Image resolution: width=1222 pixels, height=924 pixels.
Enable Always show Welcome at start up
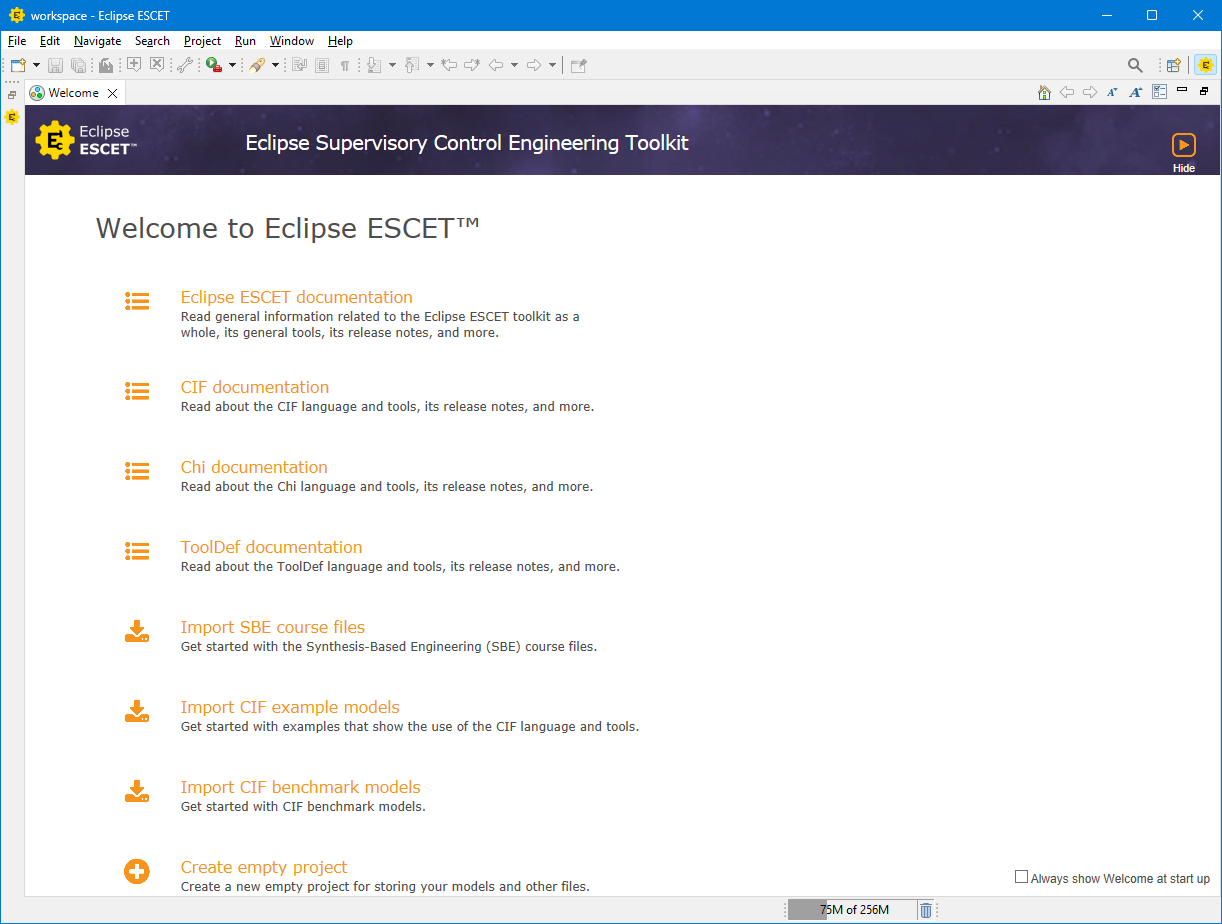pos(1021,877)
